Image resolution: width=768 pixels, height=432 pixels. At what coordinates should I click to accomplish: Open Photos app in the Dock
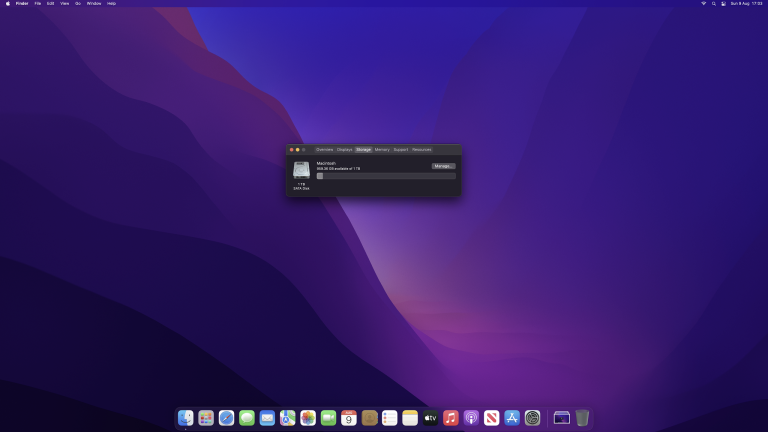pyautogui.click(x=308, y=418)
